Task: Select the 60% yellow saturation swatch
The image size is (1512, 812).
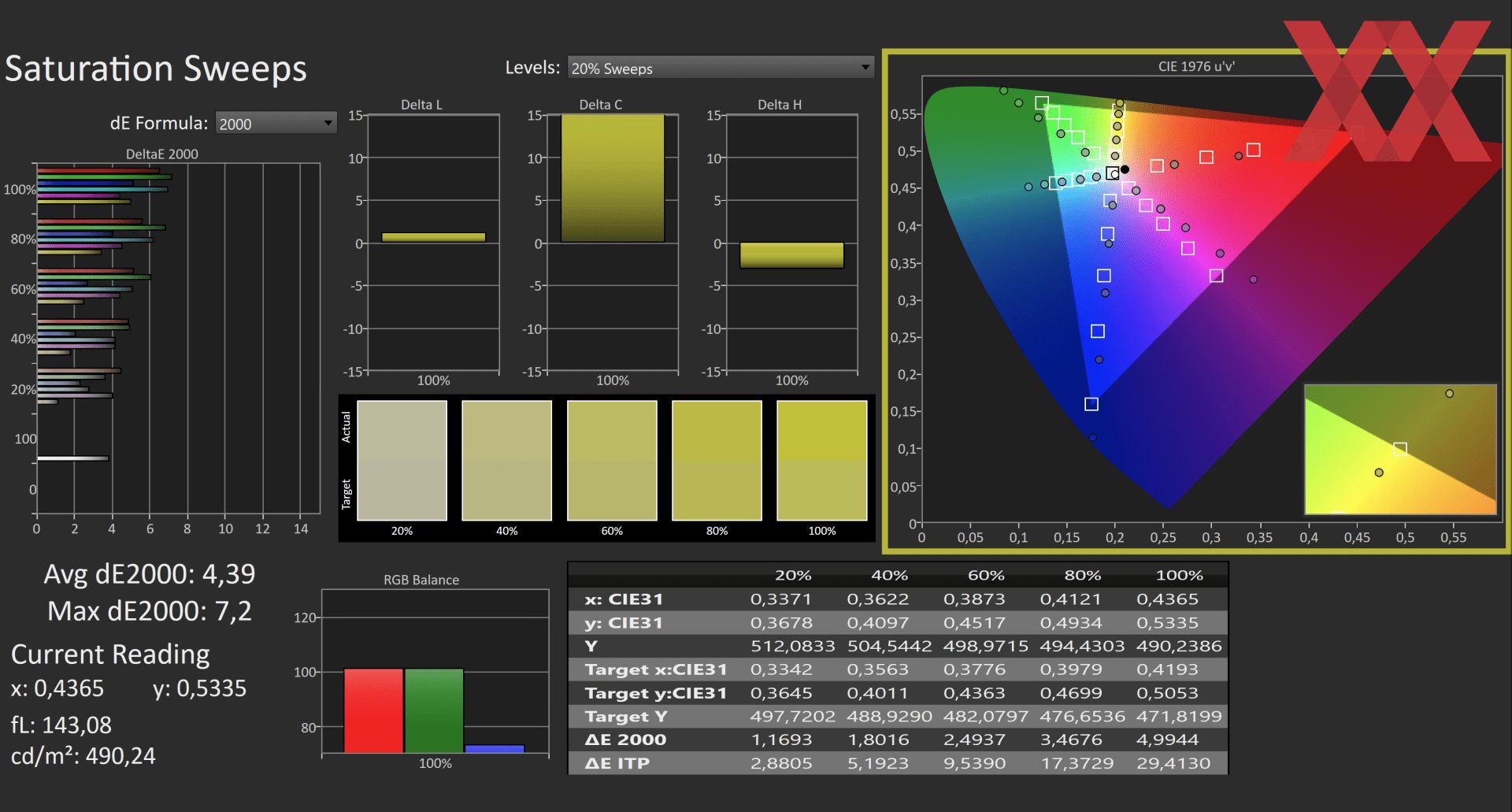Action: point(612,461)
